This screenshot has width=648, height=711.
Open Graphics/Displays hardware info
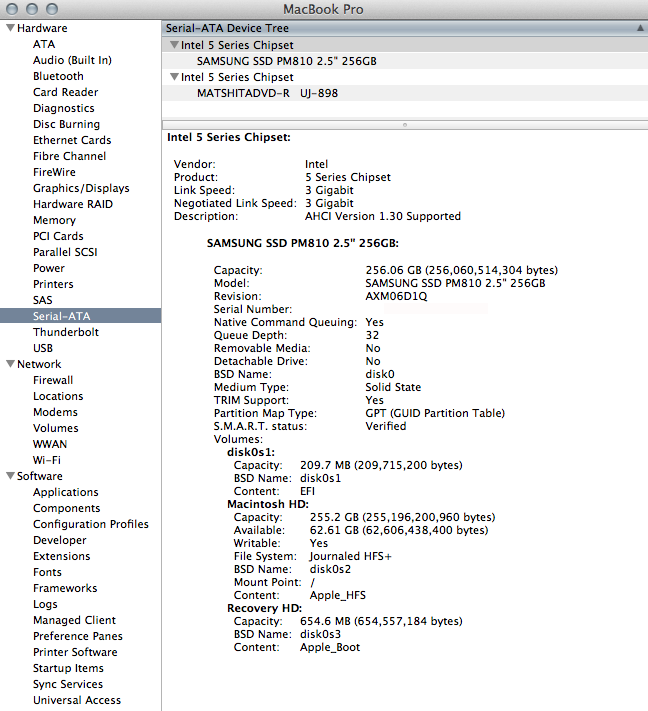point(81,188)
